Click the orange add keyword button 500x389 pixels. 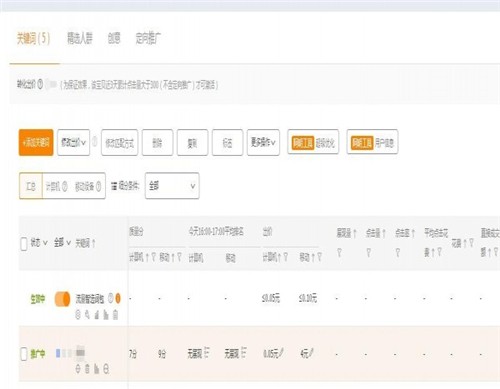36,143
